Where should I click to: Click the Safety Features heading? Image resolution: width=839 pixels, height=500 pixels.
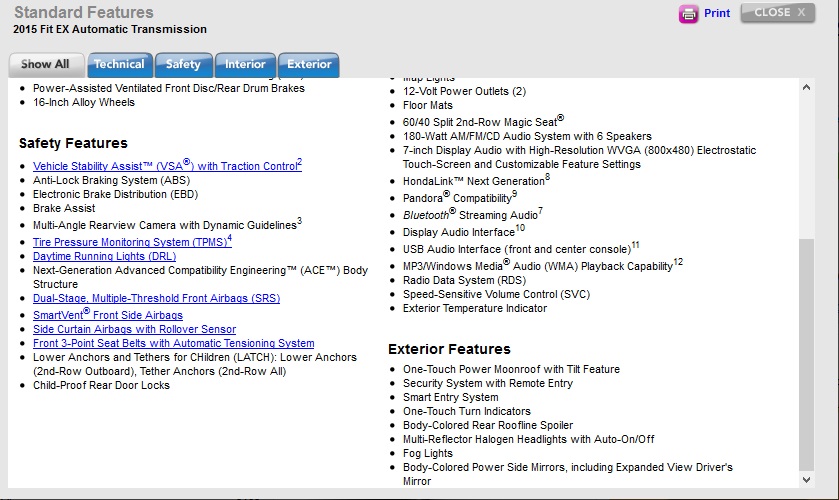tap(73, 143)
